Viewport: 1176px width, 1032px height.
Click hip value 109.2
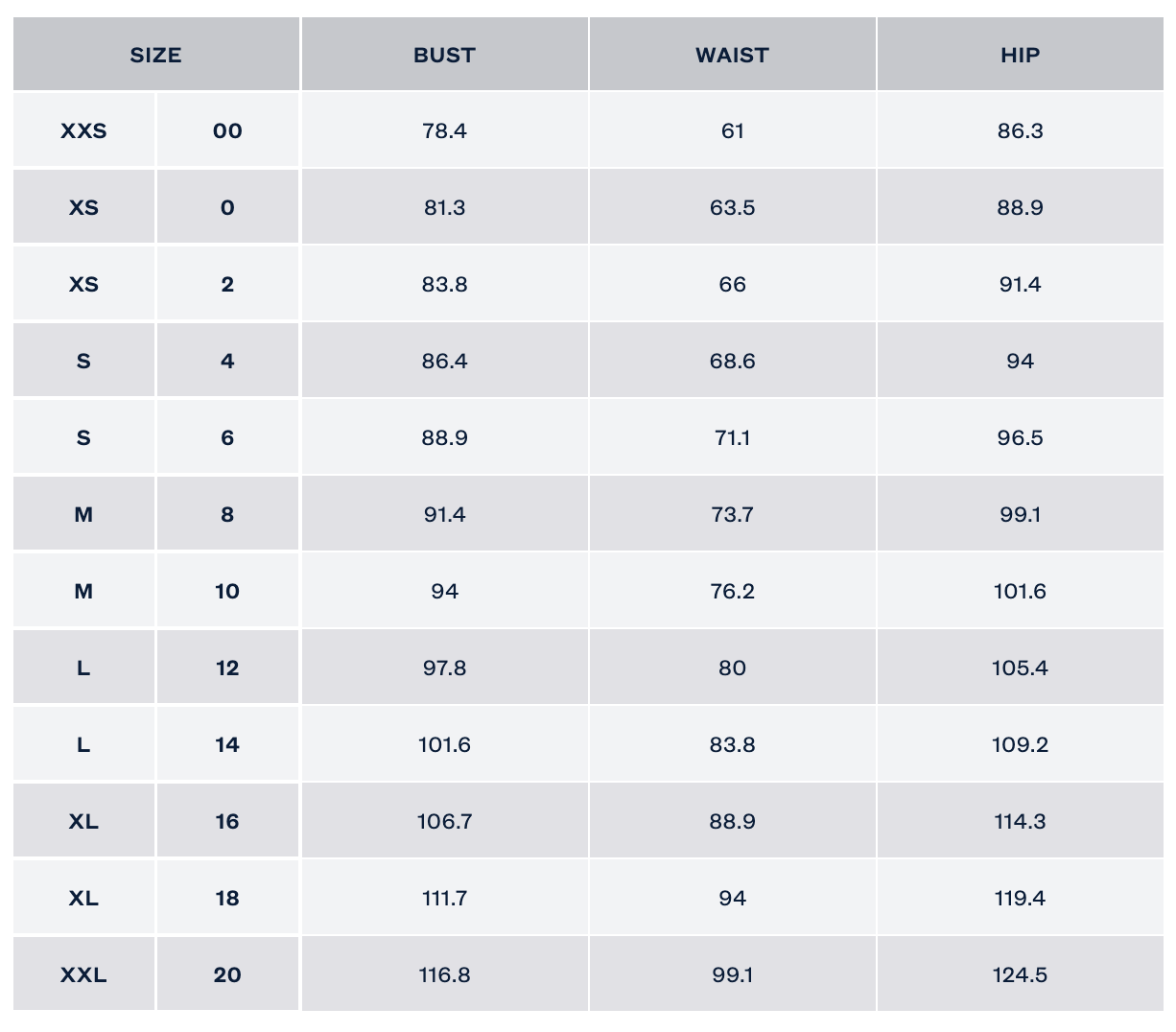1020,744
